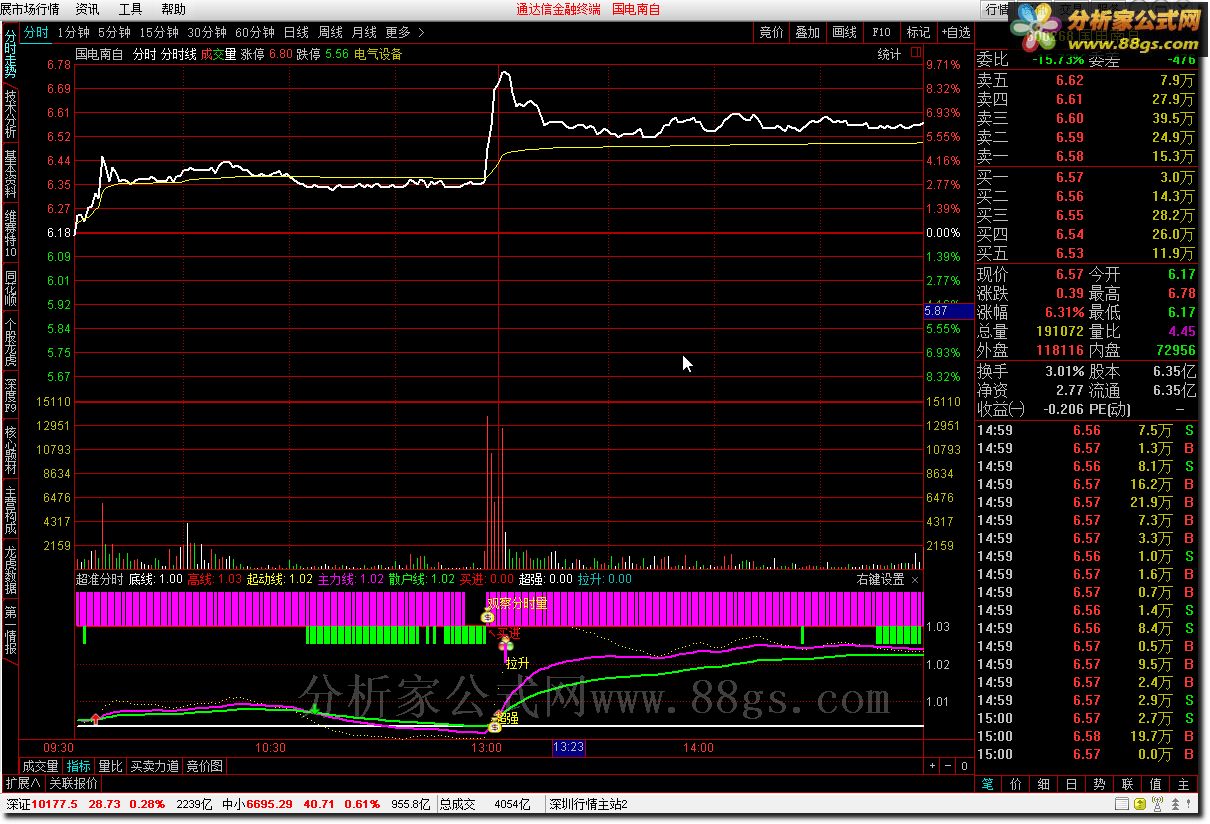1210x824 pixels.
Task: Switch to the 15分钟 period tab
Action: 159,32
